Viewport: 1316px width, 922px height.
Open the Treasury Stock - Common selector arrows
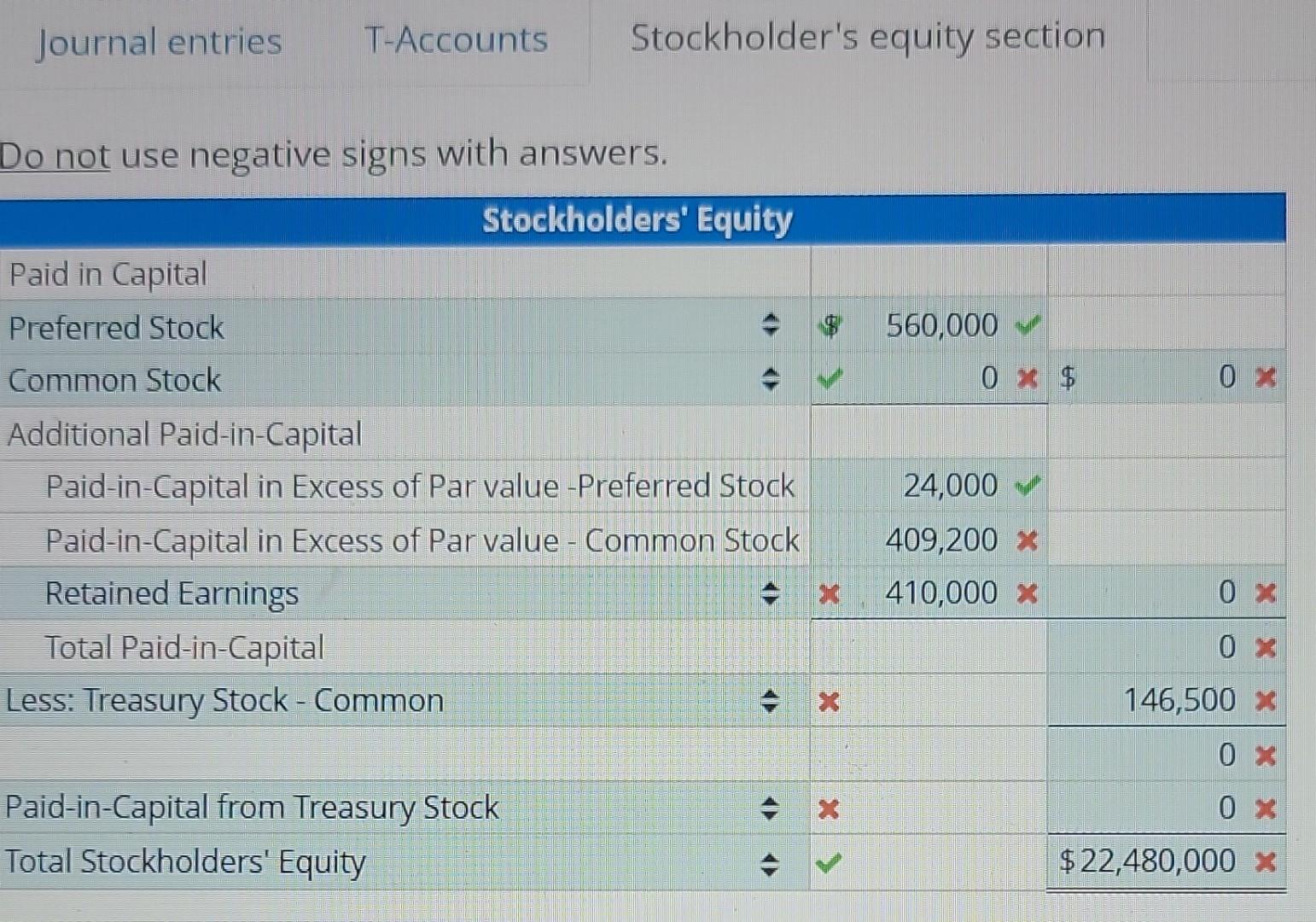769,701
